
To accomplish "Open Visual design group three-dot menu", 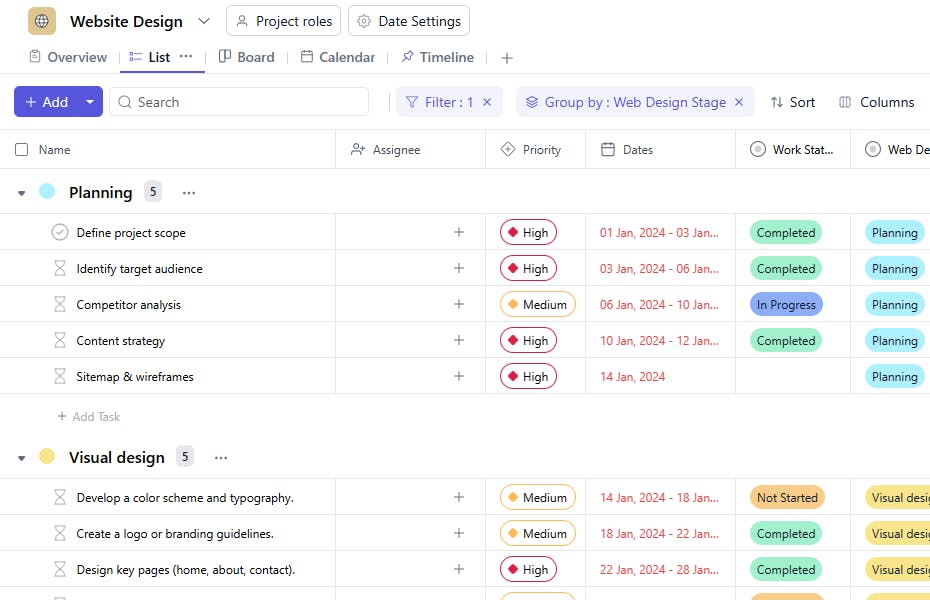I will click(221, 458).
